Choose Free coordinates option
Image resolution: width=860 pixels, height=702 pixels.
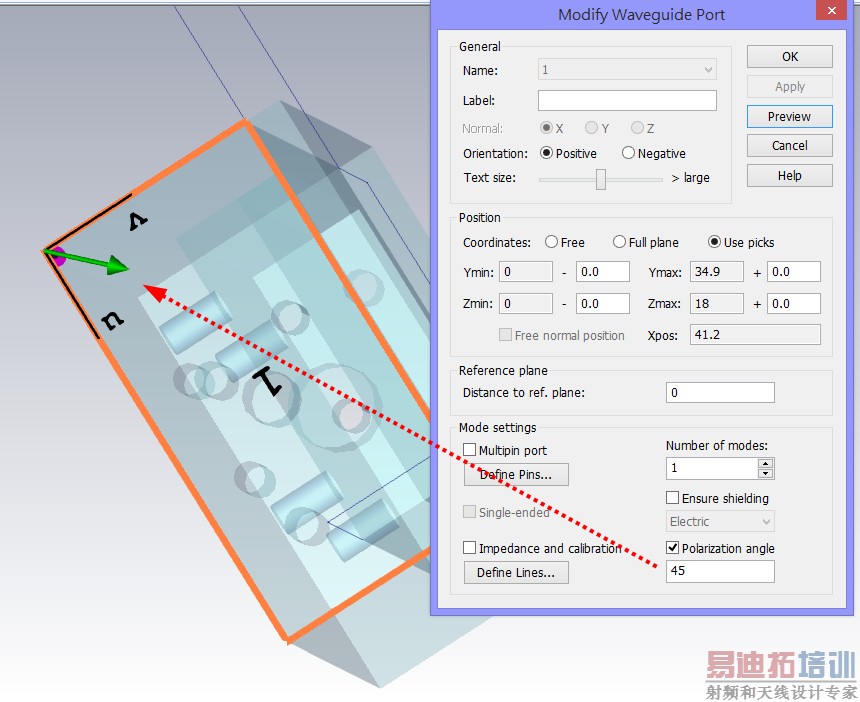tap(552, 242)
